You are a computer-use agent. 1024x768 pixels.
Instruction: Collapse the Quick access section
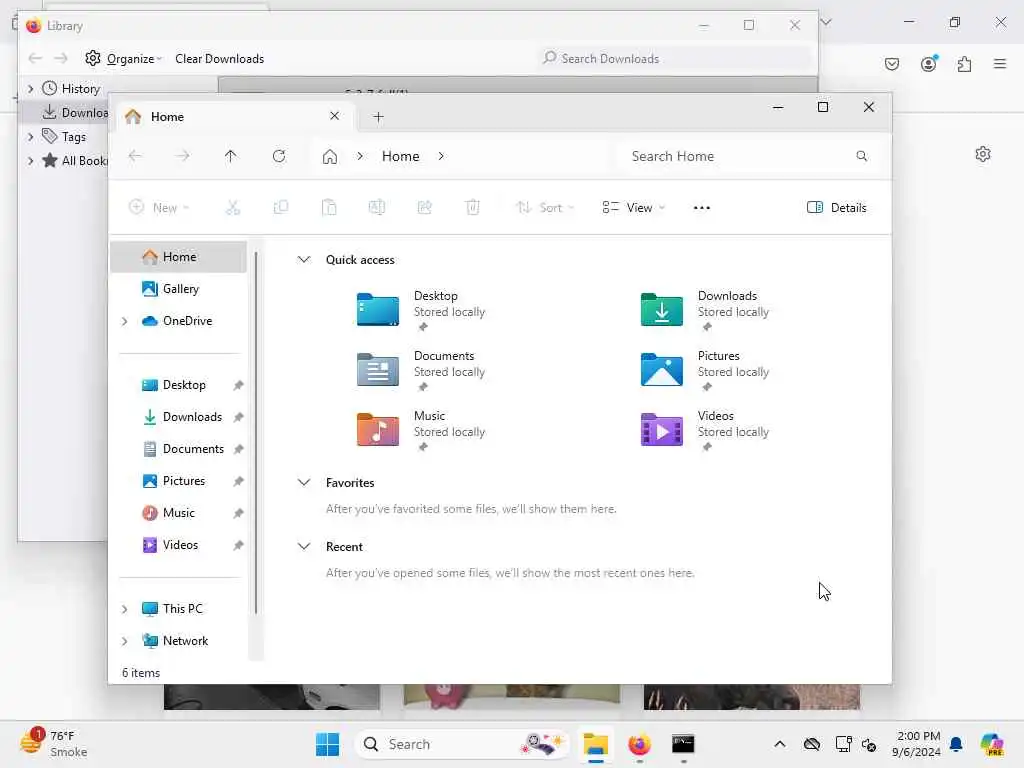(x=304, y=259)
